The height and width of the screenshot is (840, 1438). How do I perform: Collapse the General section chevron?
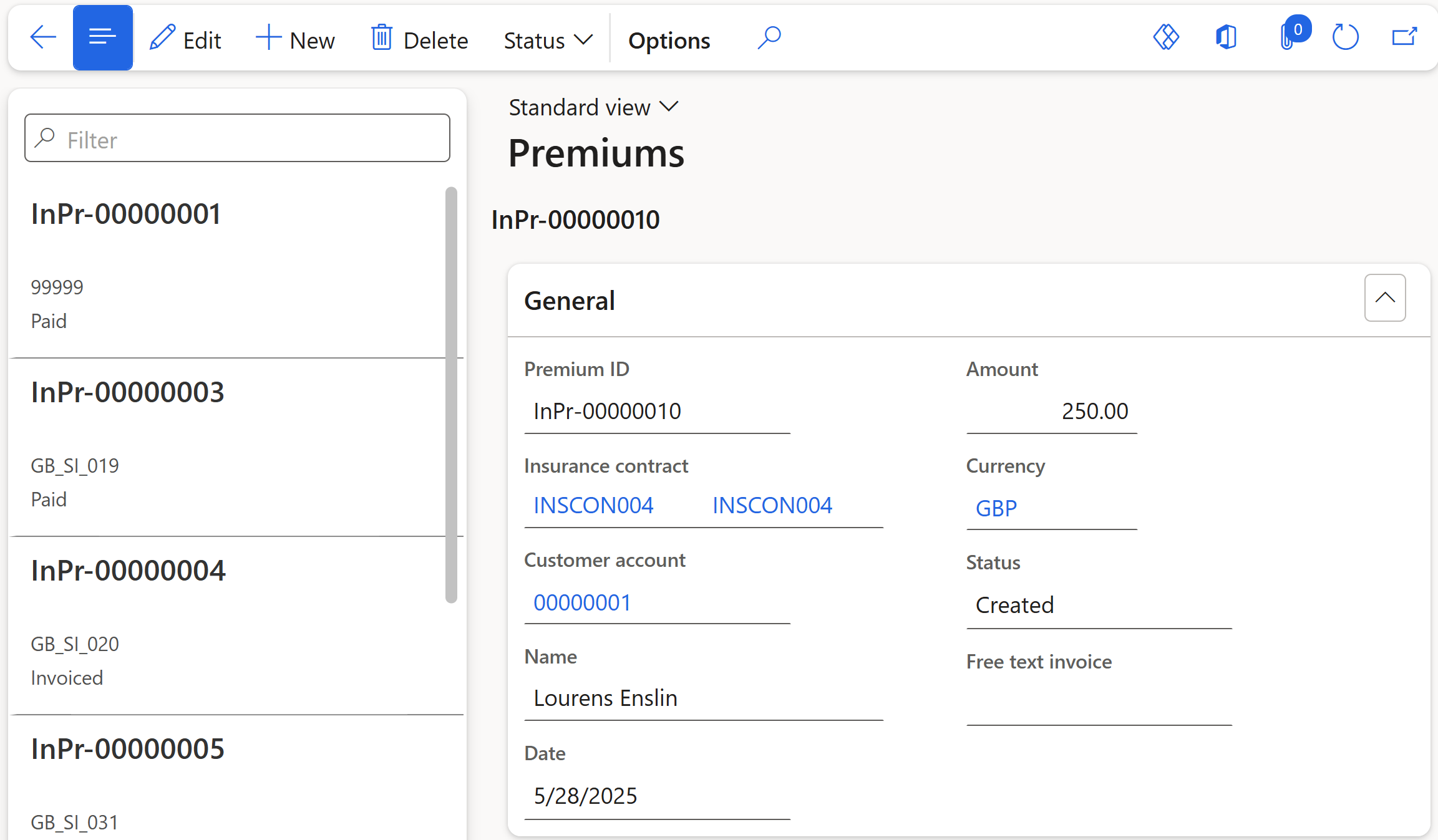coord(1384,297)
